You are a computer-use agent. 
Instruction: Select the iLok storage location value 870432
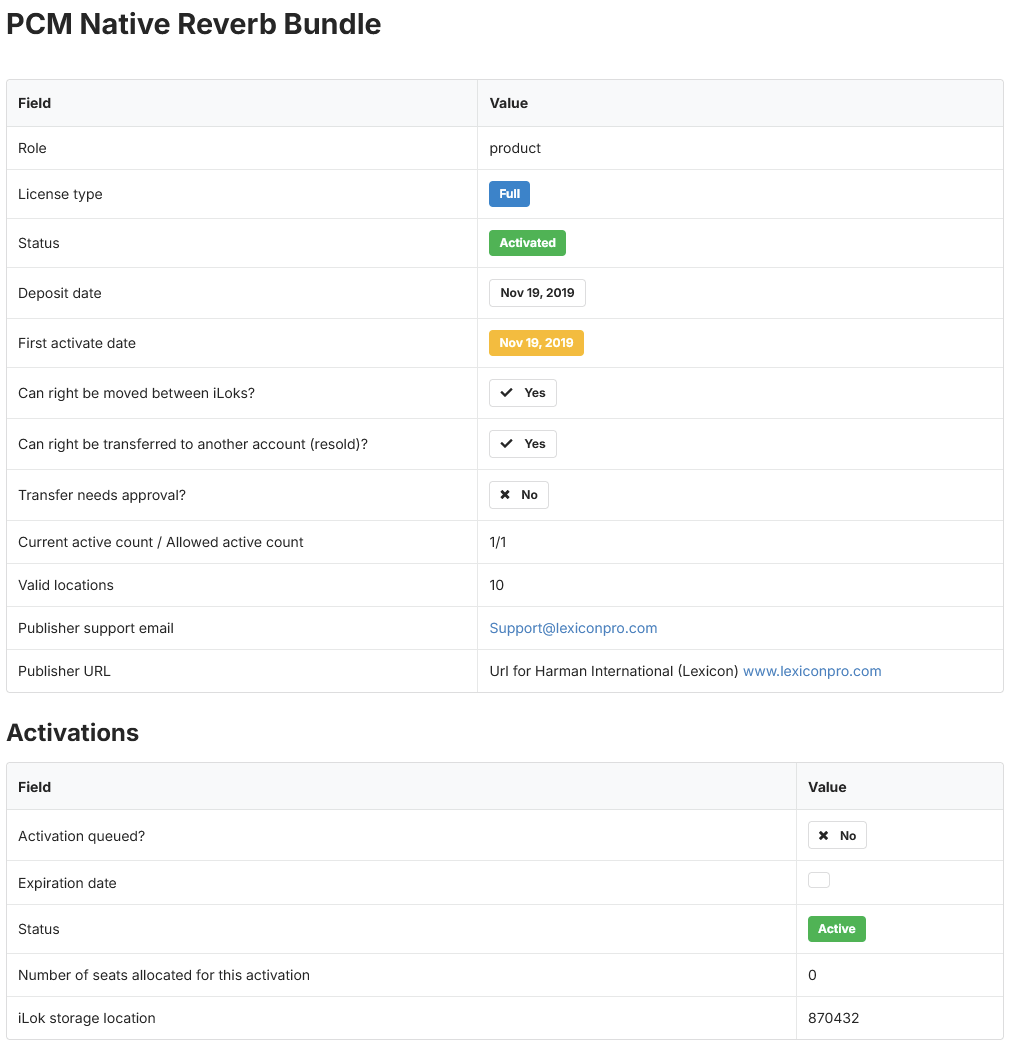tap(833, 1018)
